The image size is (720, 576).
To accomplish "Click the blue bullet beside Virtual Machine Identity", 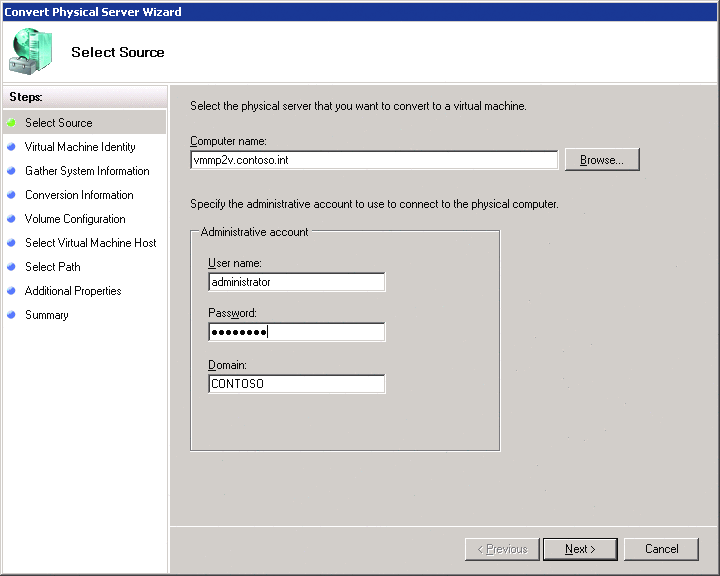I will coord(11,147).
